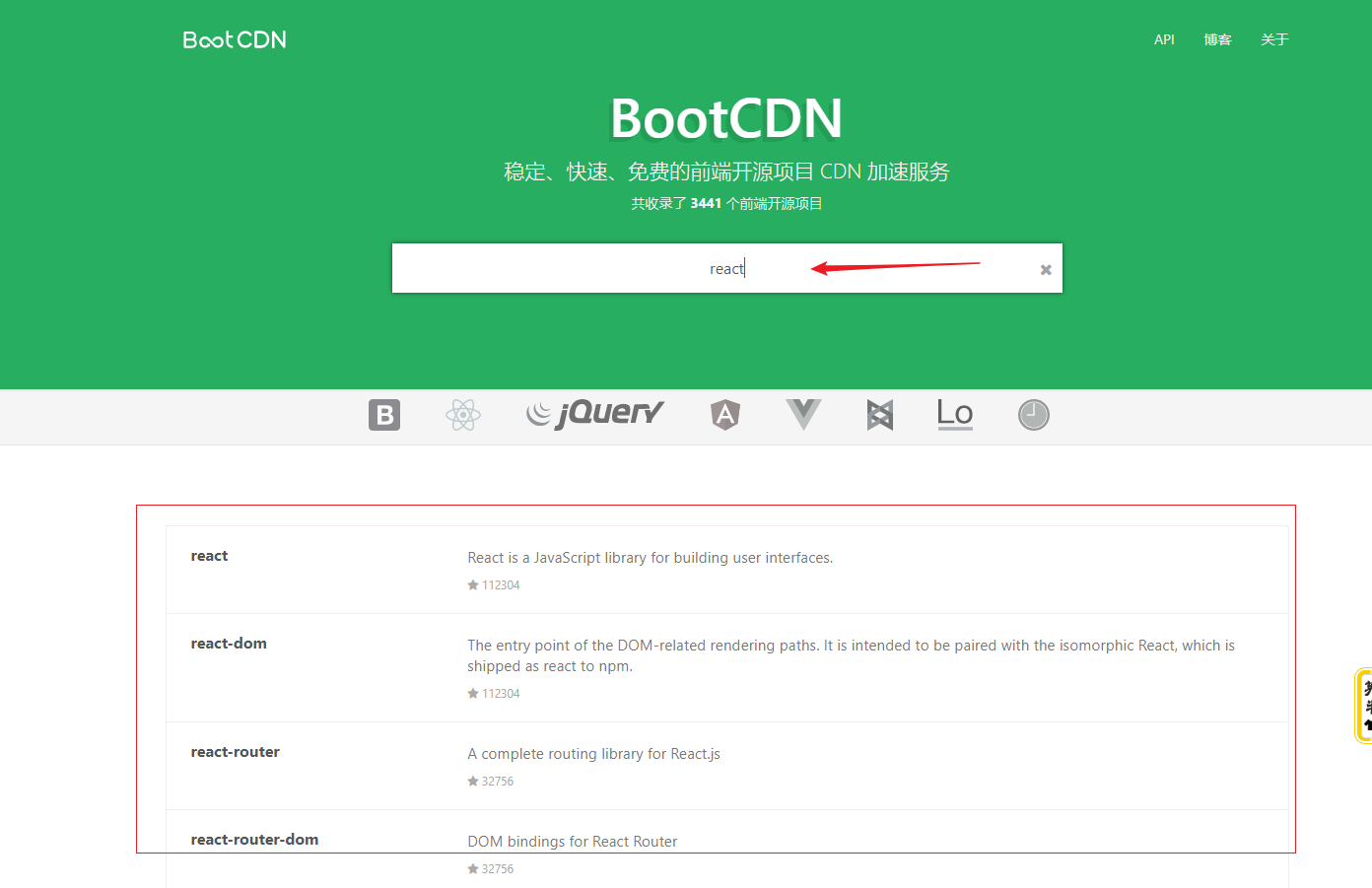This screenshot has height=888, width=1372.
Task: Click the star icon in react-router-dom row
Action: (473, 869)
